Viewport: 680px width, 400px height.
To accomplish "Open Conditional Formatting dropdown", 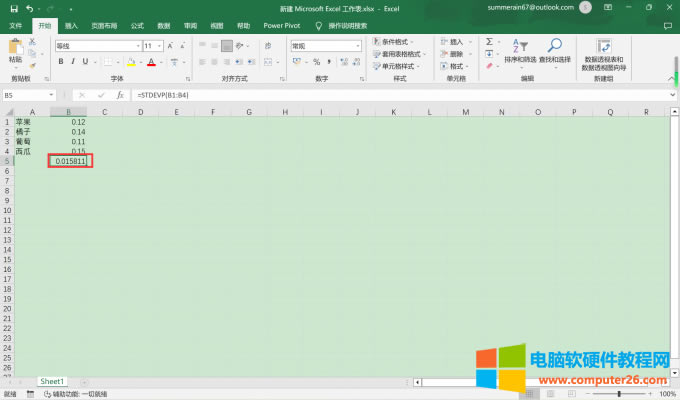I will 400,42.
